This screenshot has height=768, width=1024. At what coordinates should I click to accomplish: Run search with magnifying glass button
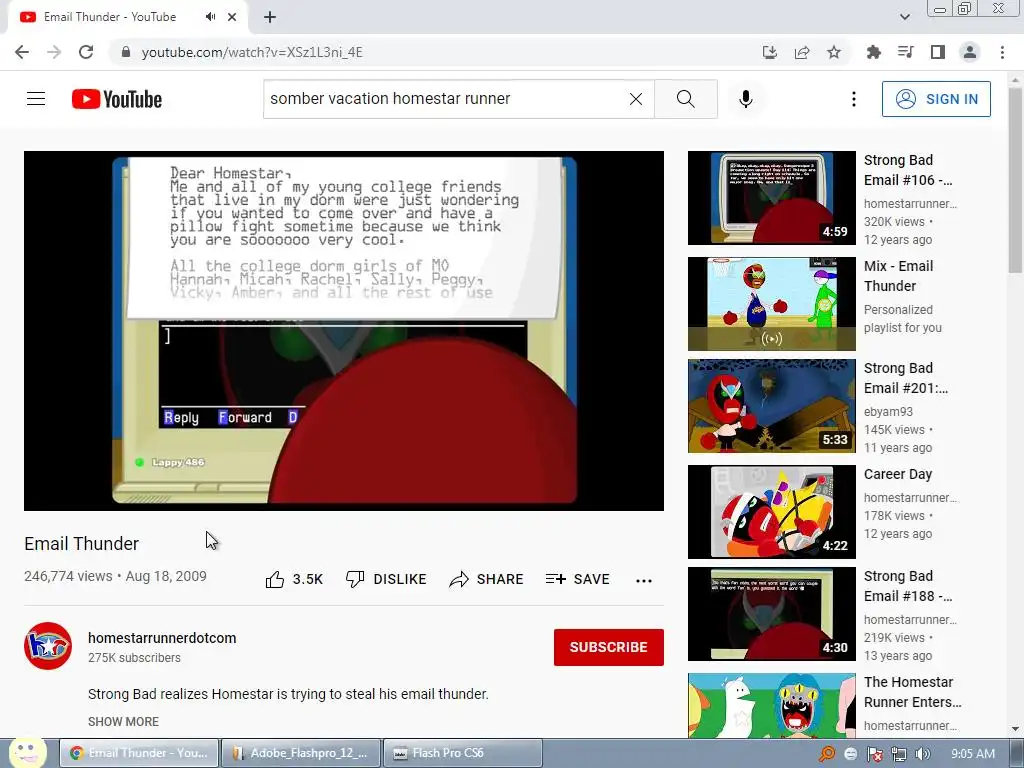686,99
